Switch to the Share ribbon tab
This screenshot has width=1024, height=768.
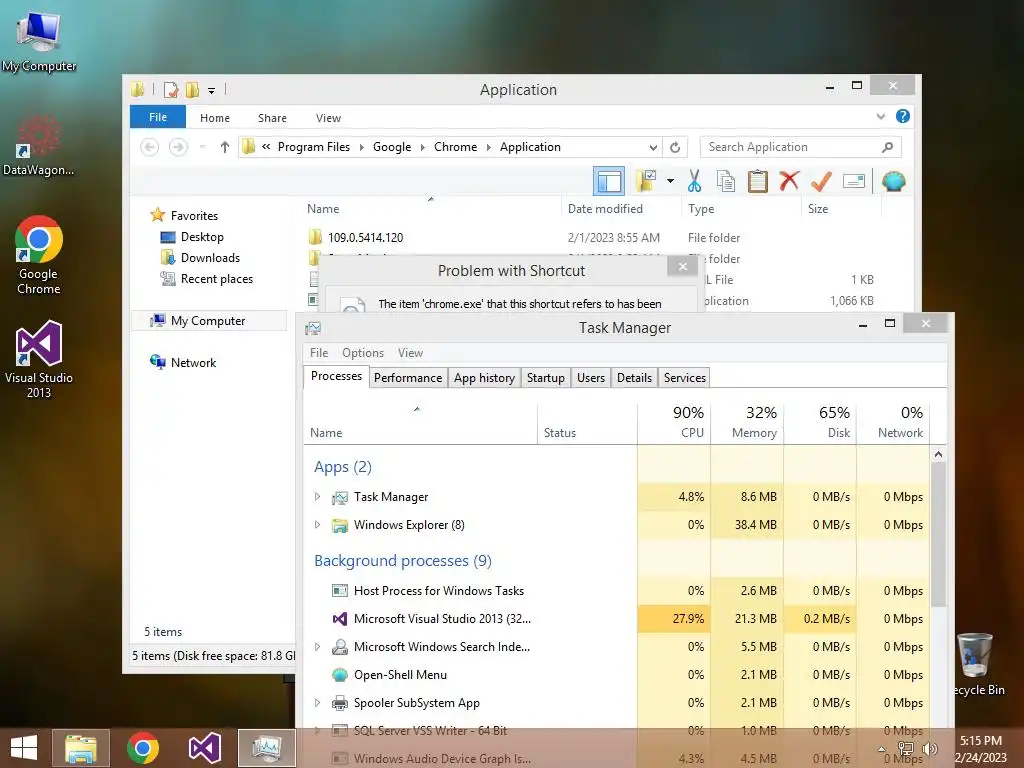point(272,118)
